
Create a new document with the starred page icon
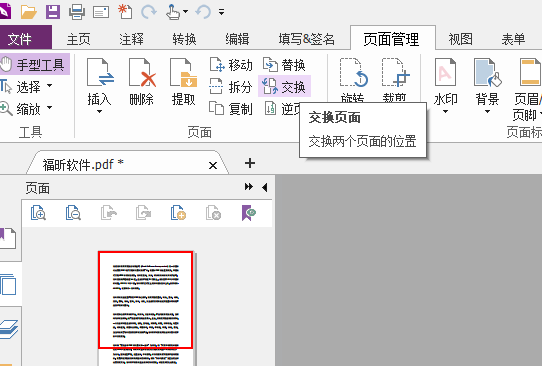tap(125, 12)
